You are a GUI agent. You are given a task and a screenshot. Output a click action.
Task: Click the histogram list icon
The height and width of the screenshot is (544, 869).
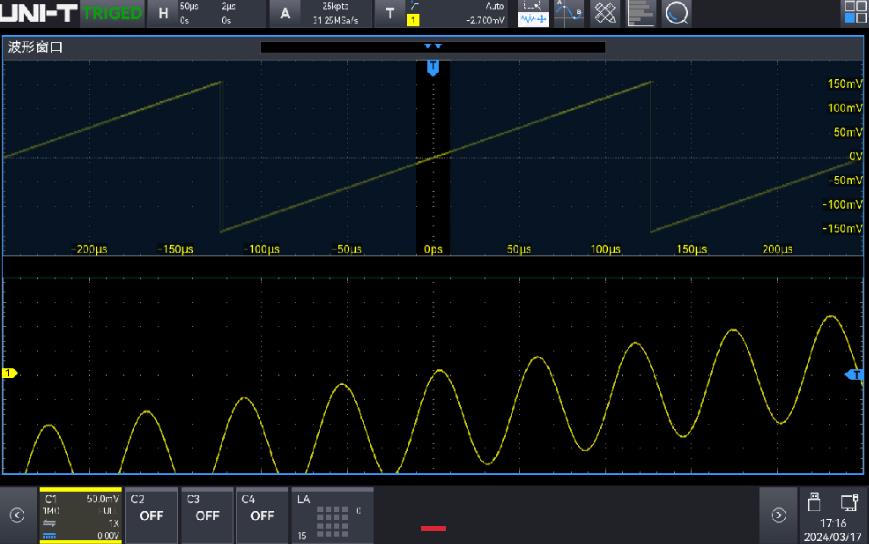pos(641,12)
